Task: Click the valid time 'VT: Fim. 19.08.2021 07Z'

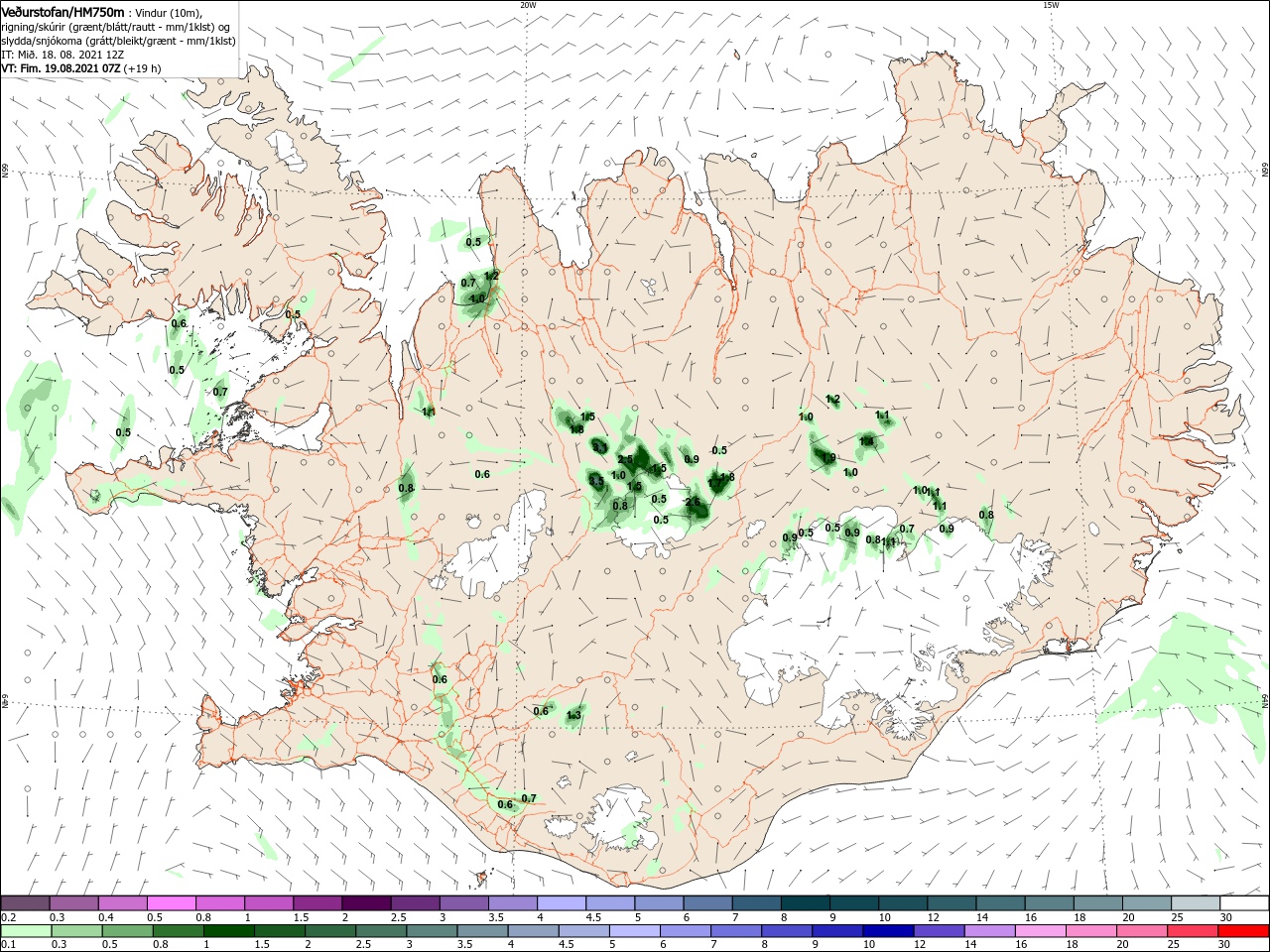Action: [61, 68]
